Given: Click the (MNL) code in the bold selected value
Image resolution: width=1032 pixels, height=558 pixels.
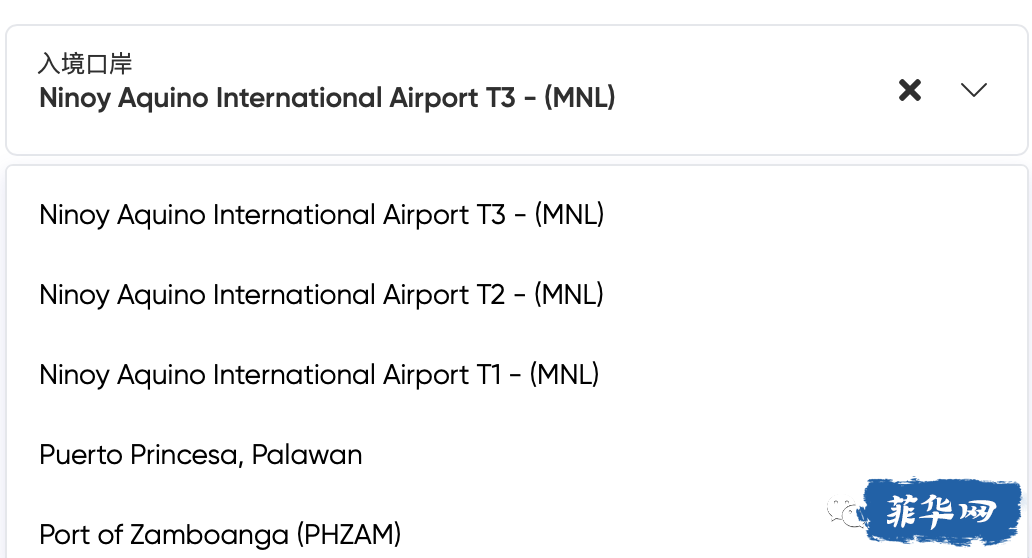Looking at the screenshot, I should [580, 97].
